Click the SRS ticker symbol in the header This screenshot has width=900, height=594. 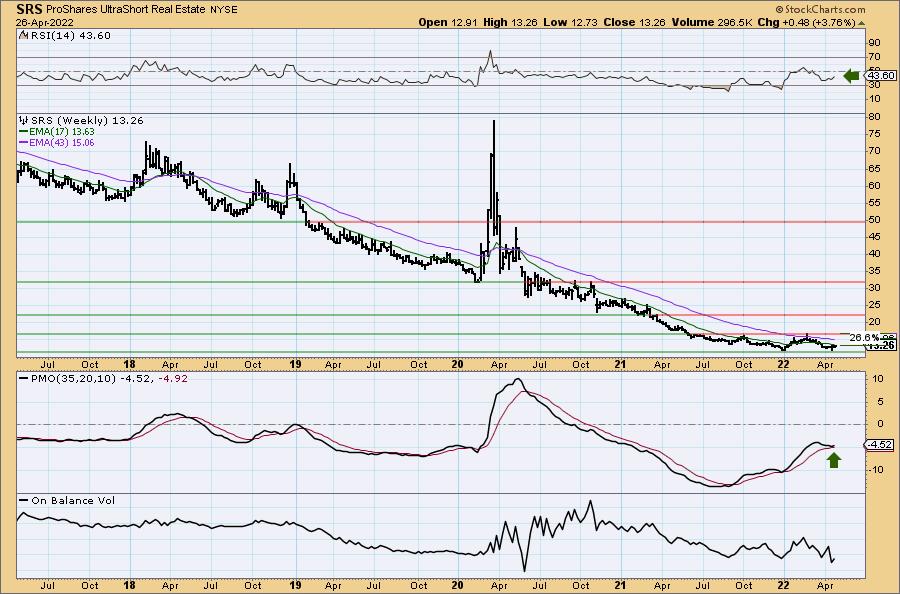coord(30,9)
